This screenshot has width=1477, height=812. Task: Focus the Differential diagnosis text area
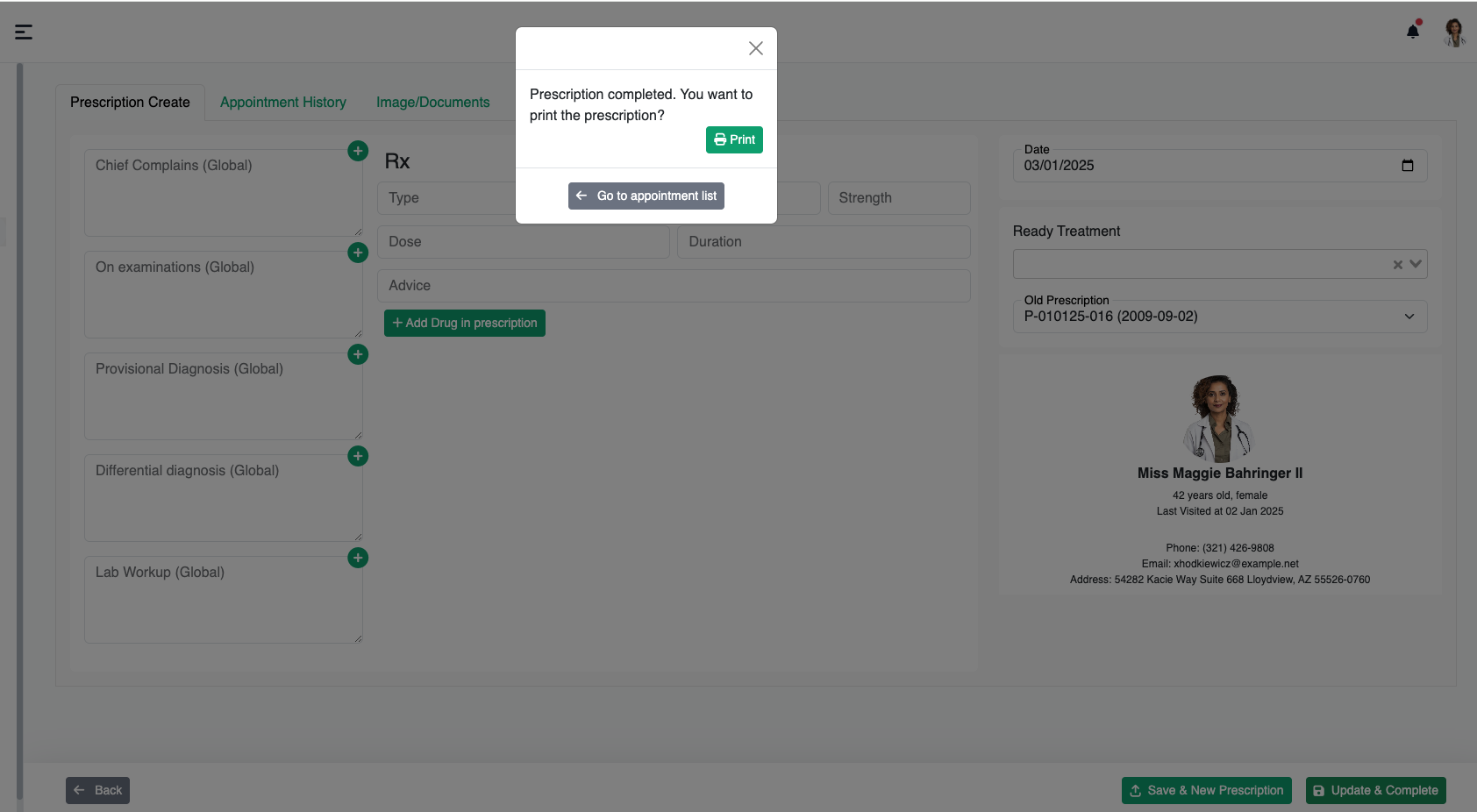[x=224, y=498]
